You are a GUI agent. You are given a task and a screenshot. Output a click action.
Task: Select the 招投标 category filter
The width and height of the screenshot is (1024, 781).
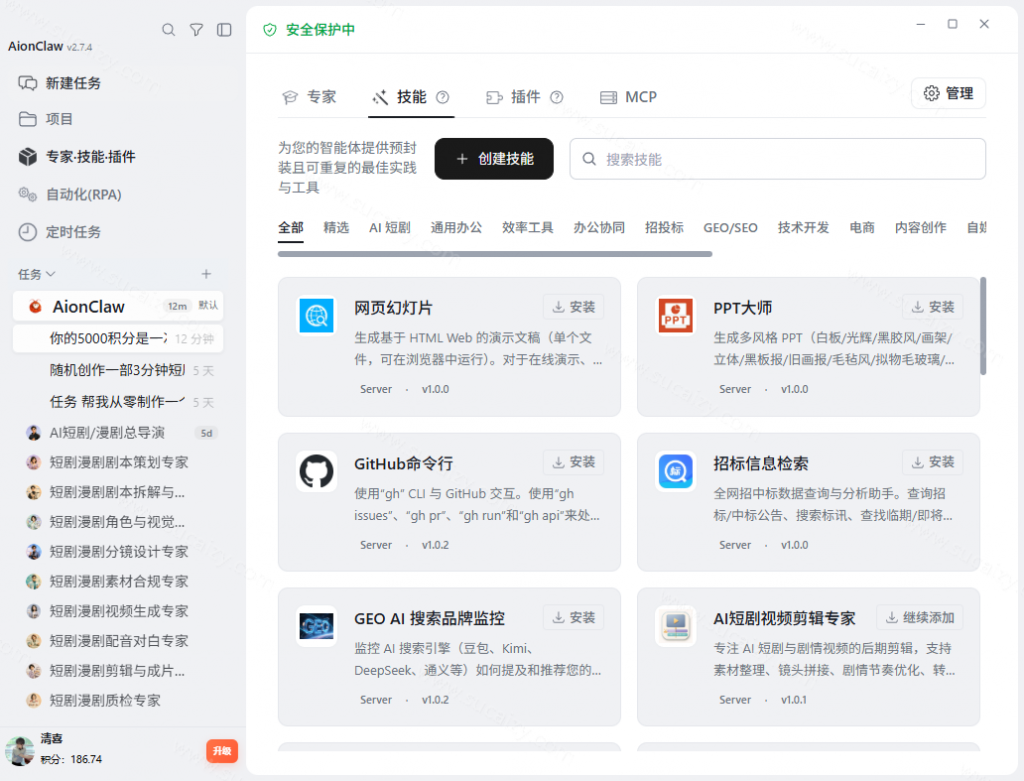pos(664,227)
